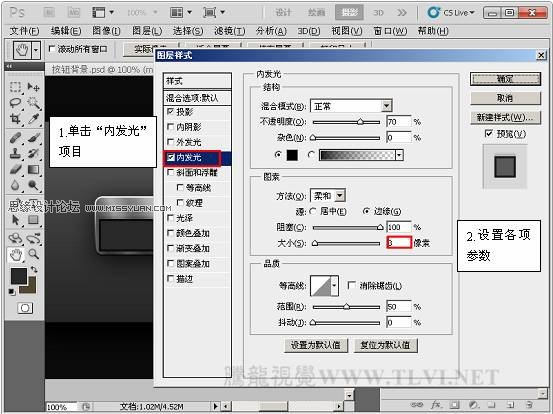The image size is (553, 414).
Task: Enable the Satin (光泽) checkbox
Action: coord(170,218)
